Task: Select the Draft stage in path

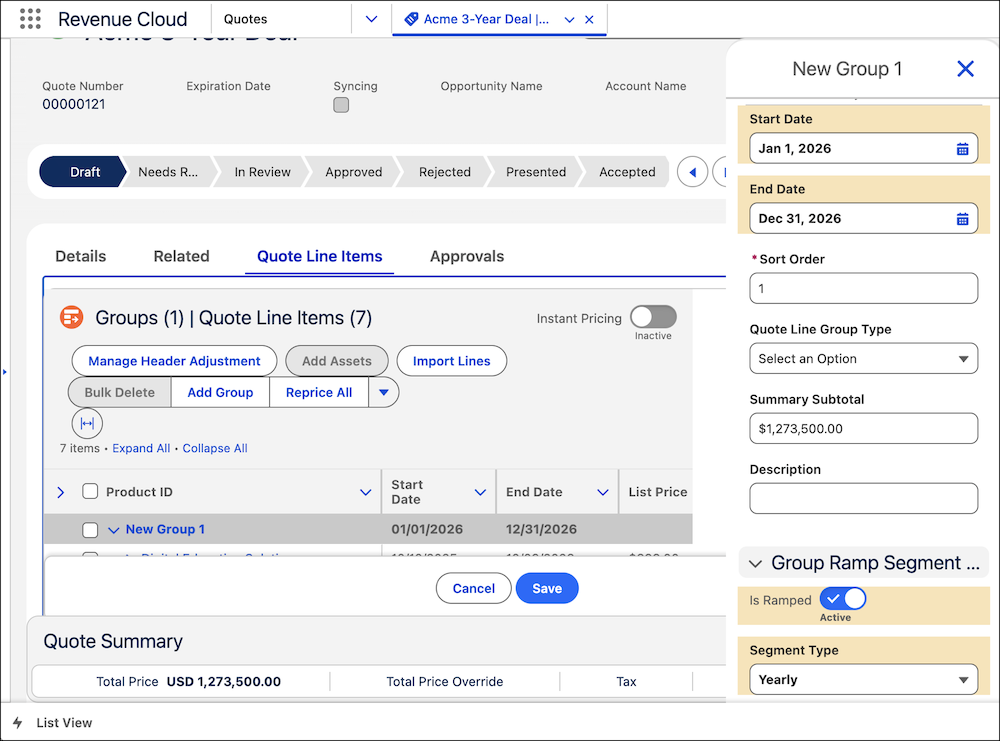Action: click(82, 172)
